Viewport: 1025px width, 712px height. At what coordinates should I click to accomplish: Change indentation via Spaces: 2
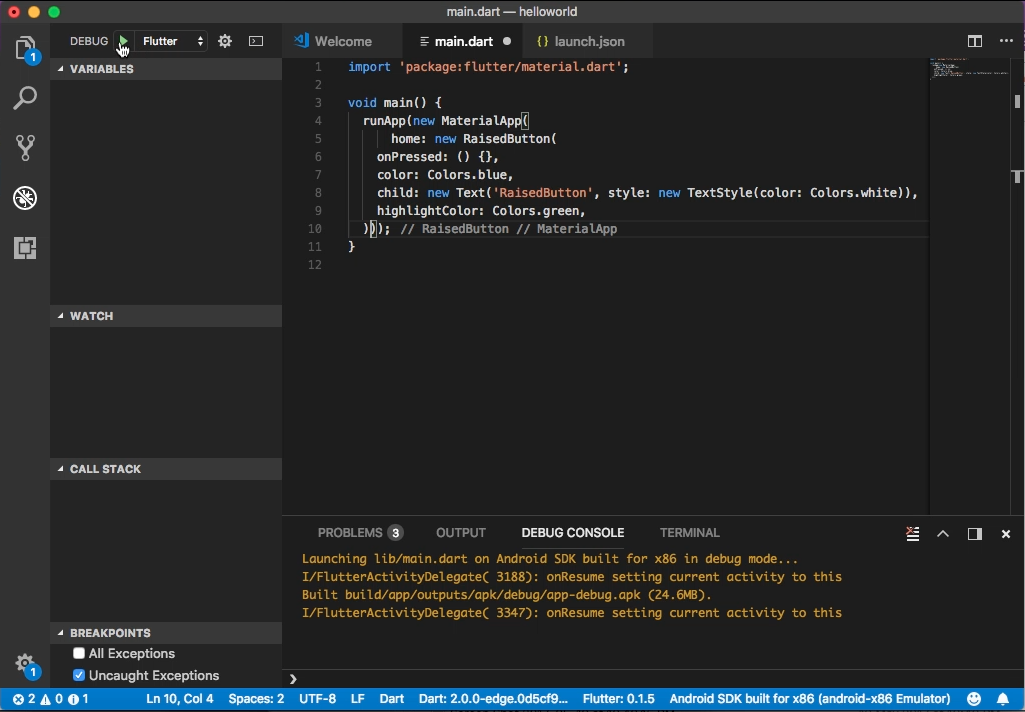256,699
